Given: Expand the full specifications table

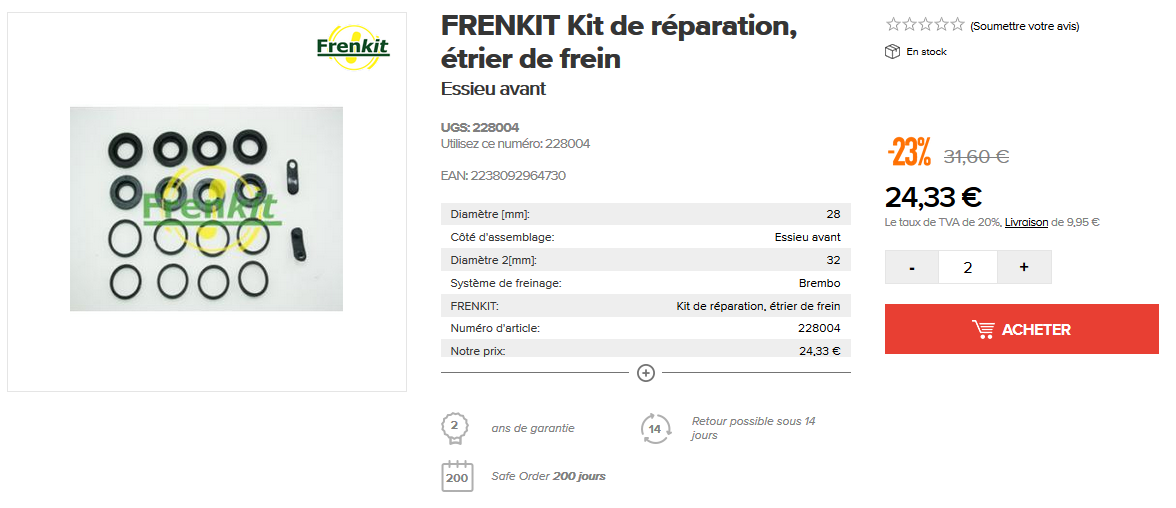Looking at the screenshot, I should coord(646,373).
